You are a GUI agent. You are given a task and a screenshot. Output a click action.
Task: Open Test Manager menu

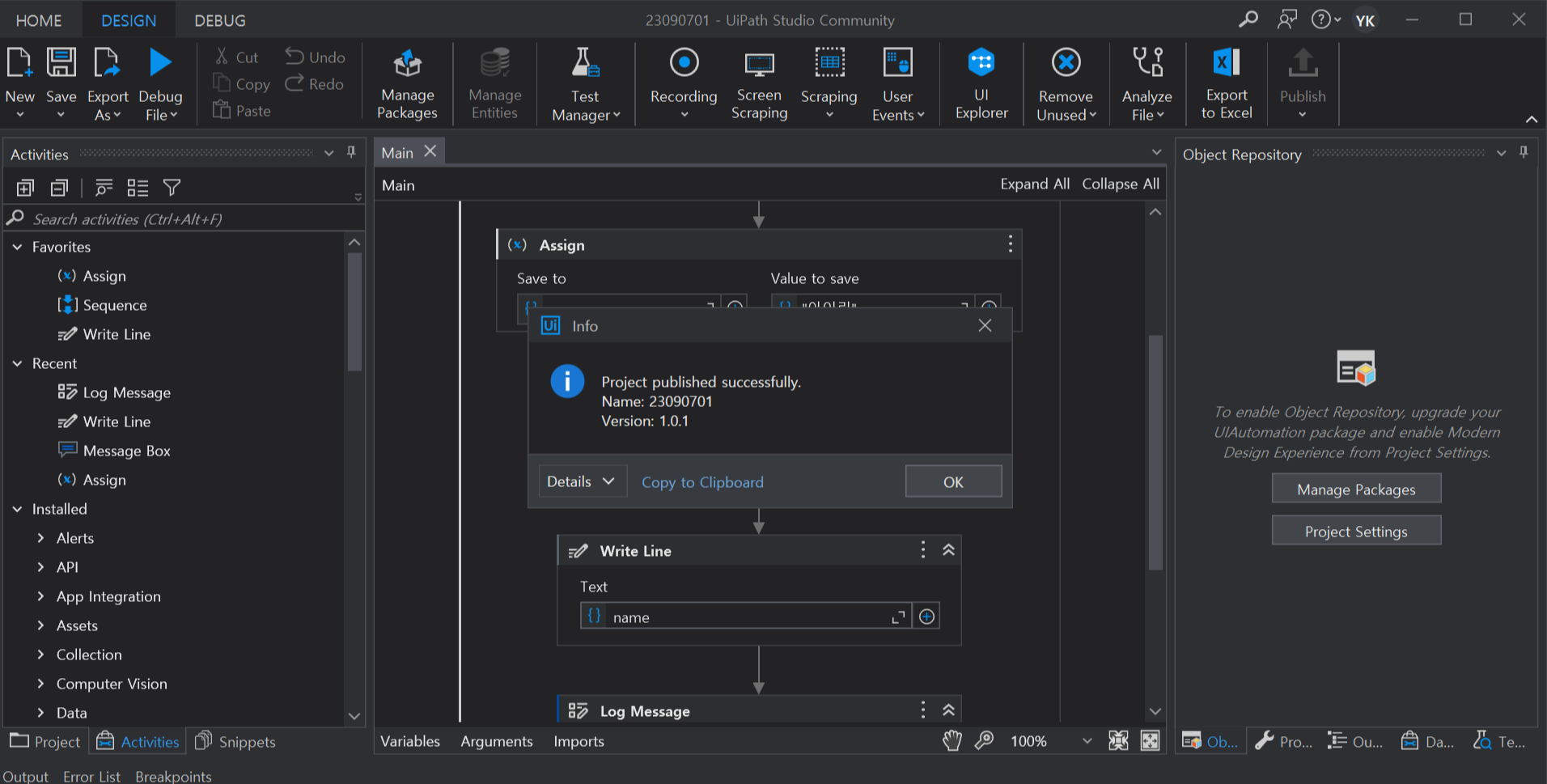click(585, 84)
